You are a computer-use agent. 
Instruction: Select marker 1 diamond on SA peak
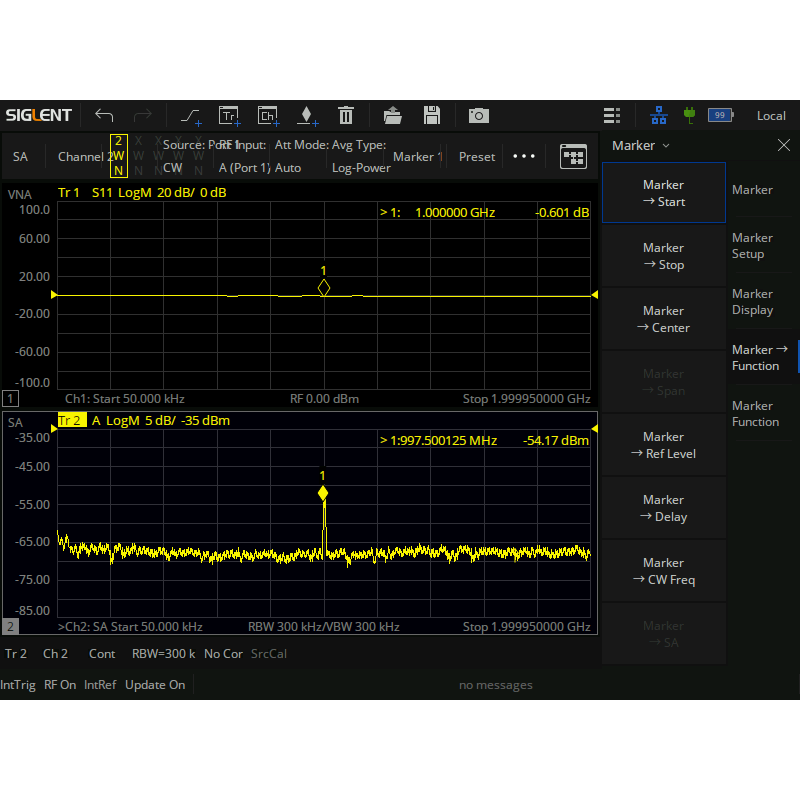(323, 493)
